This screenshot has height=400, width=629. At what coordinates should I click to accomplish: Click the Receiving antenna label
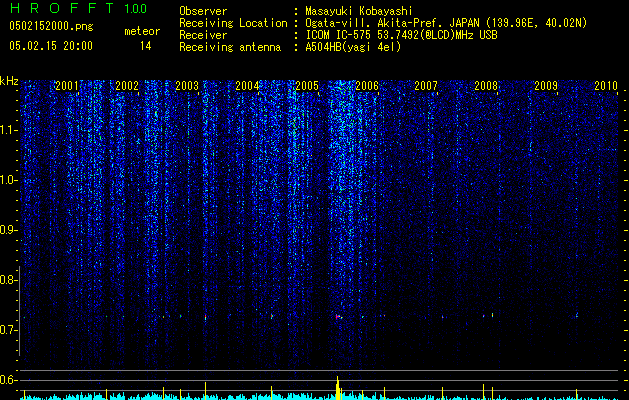pyautogui.click(x=230, y=47)
